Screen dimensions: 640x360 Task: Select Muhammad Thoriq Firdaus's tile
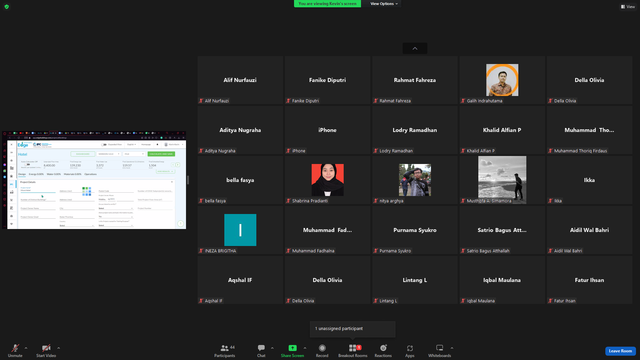tap(589, 130)
